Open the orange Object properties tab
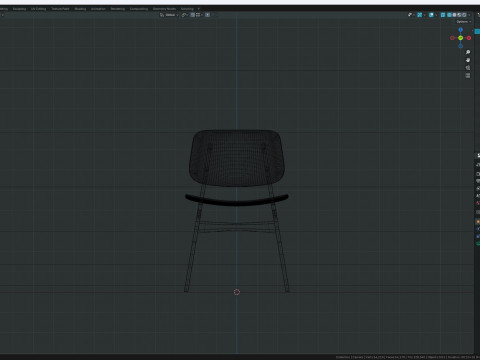This screenshot has height=360, width=480. (478, 222)
